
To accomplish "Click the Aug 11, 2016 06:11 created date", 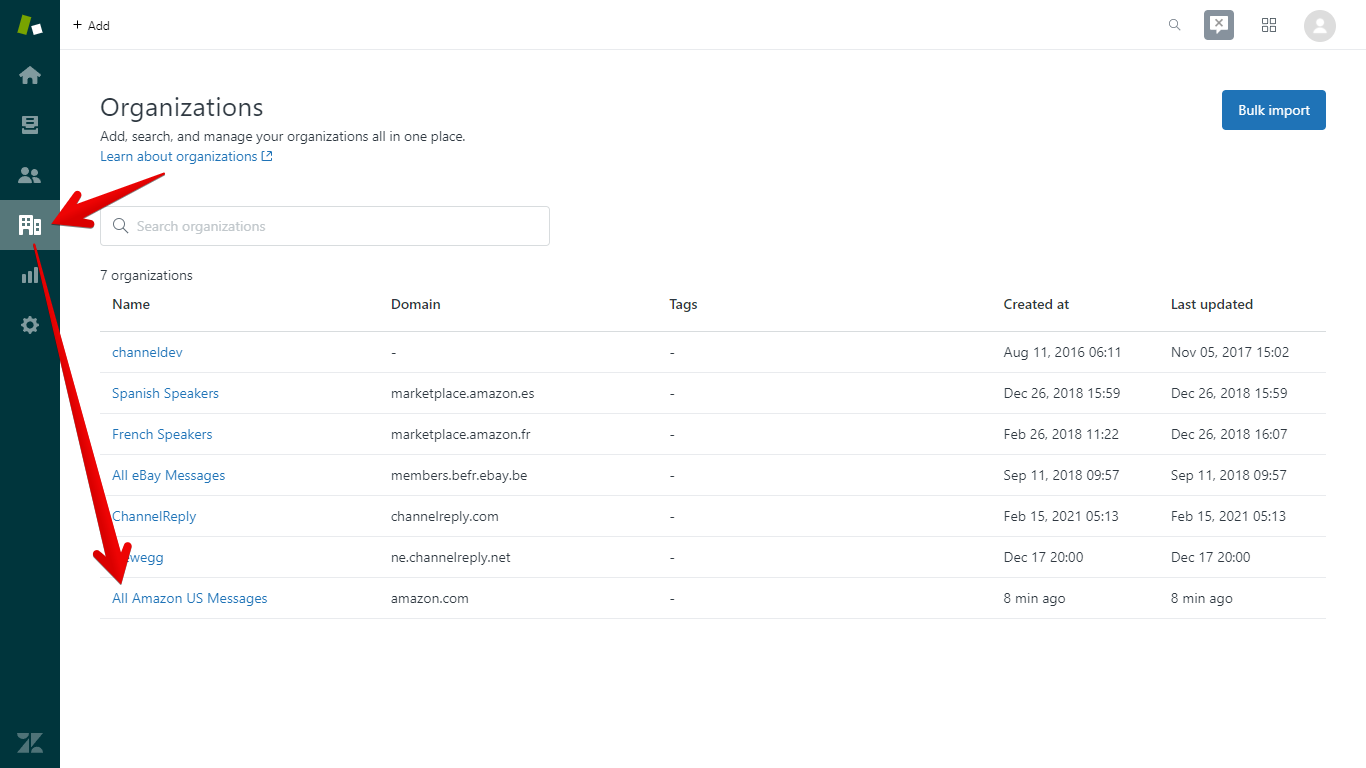I will point(1063,352).
